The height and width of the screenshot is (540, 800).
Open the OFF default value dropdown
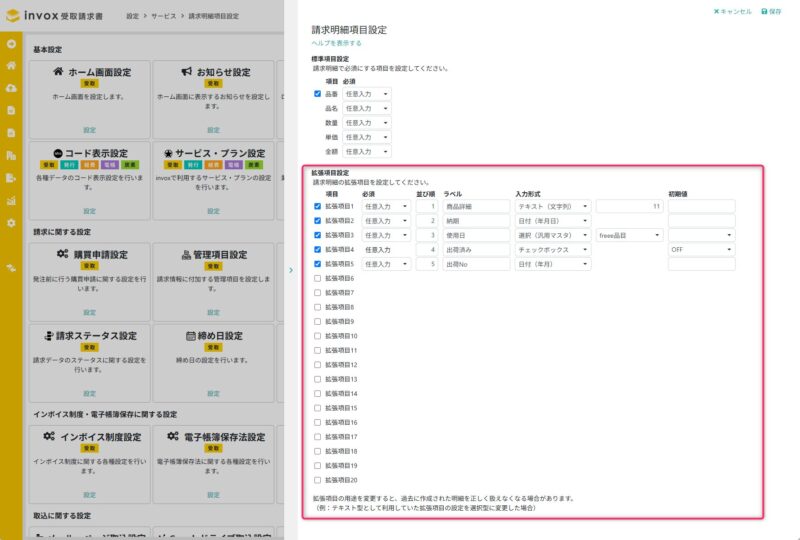click(702, 250)
